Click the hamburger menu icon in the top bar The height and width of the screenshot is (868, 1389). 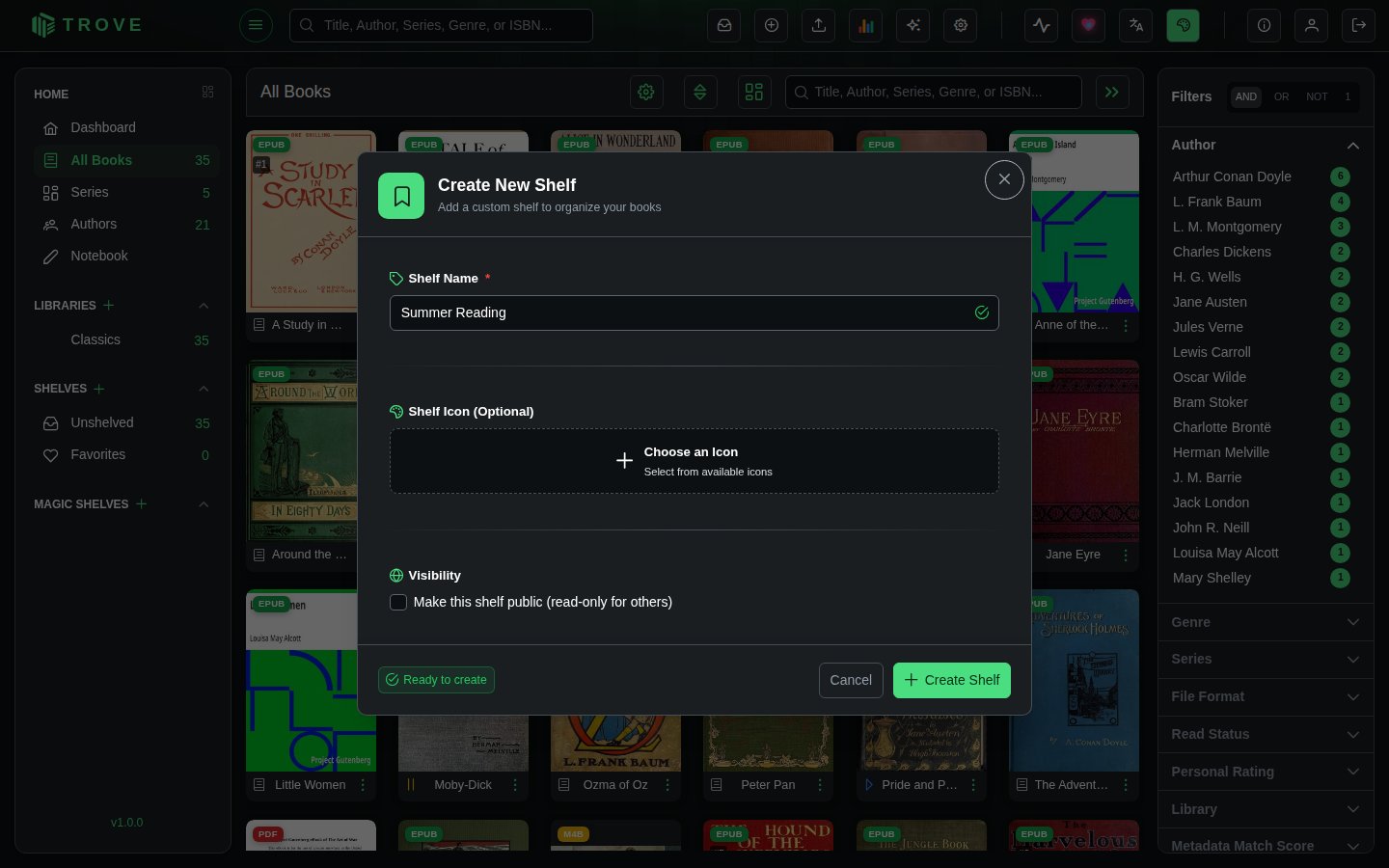pos(256,25)
